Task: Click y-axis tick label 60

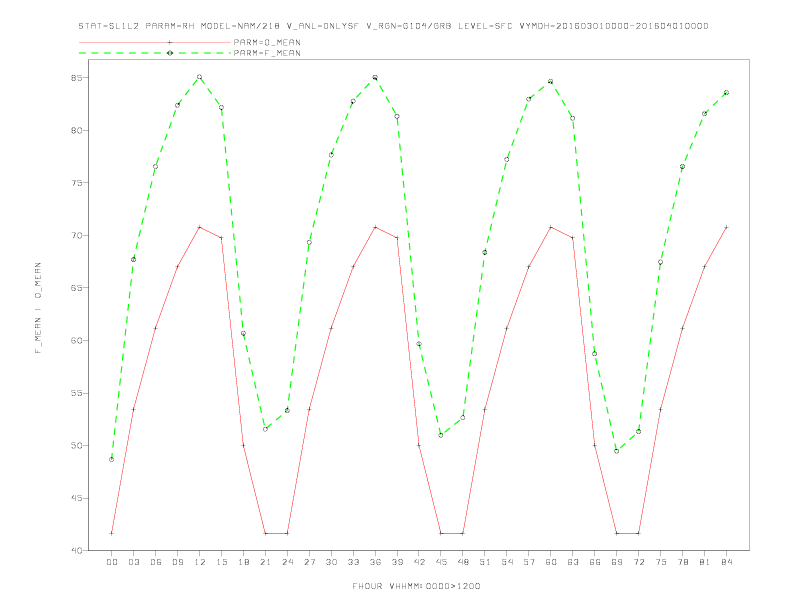Action: [x=76, y=340]
